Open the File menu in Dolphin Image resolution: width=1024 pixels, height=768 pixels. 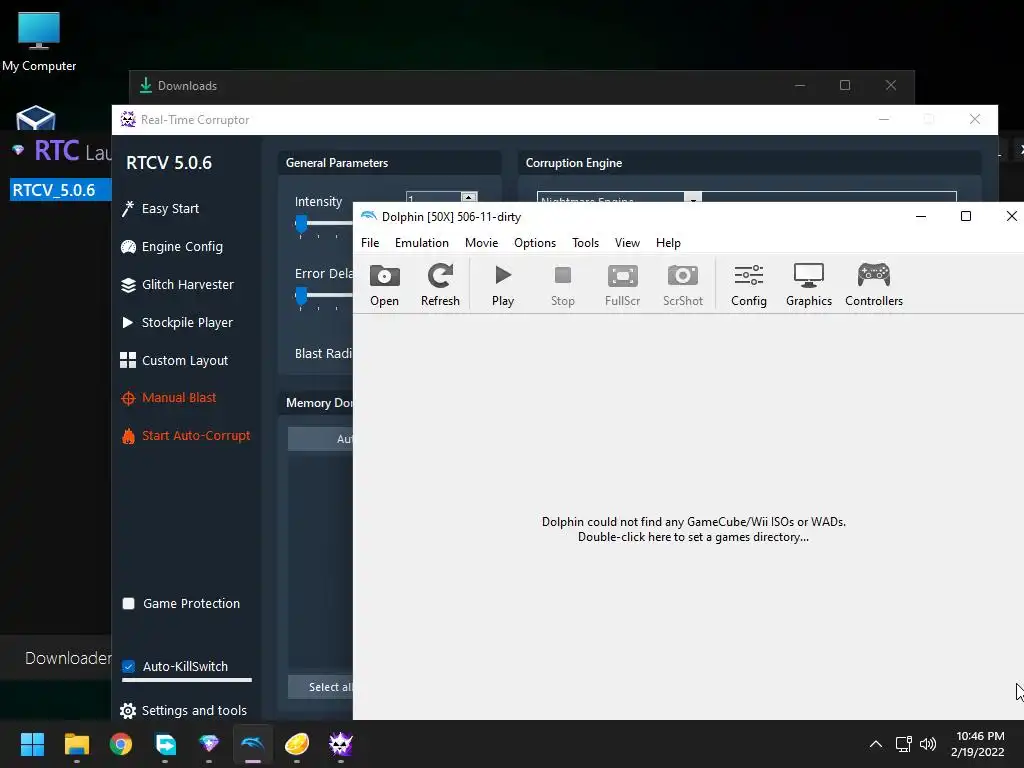(x=370, y=243)
